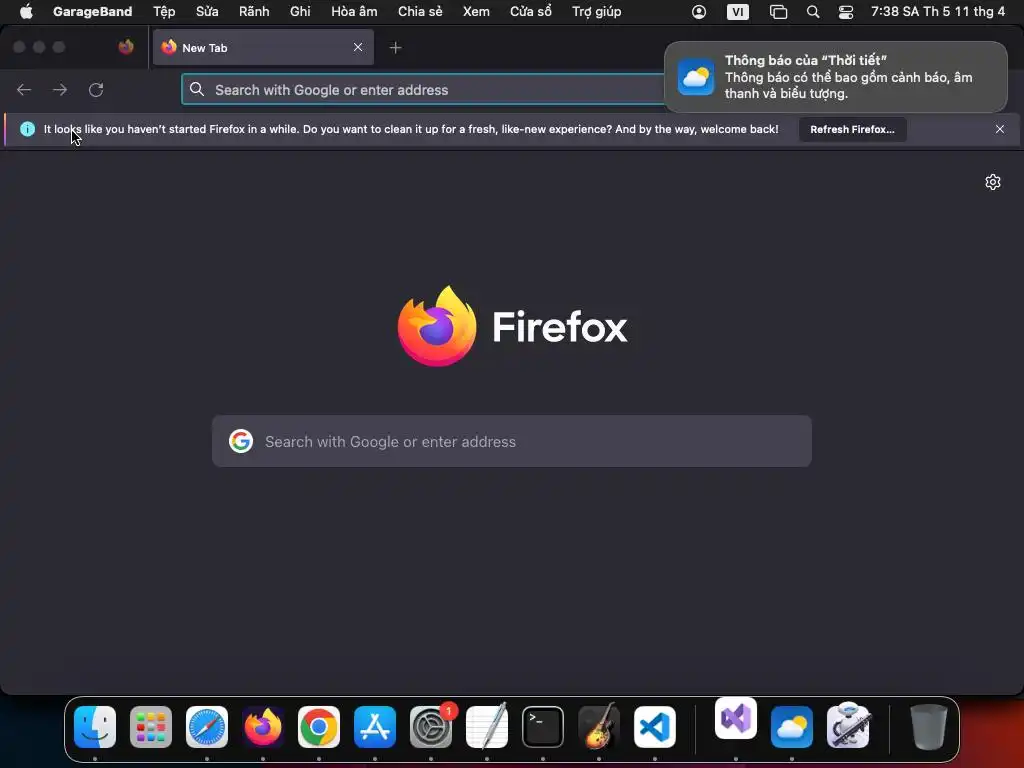Open the Sửa menu
1024x768 pixels.
point(207,11)
